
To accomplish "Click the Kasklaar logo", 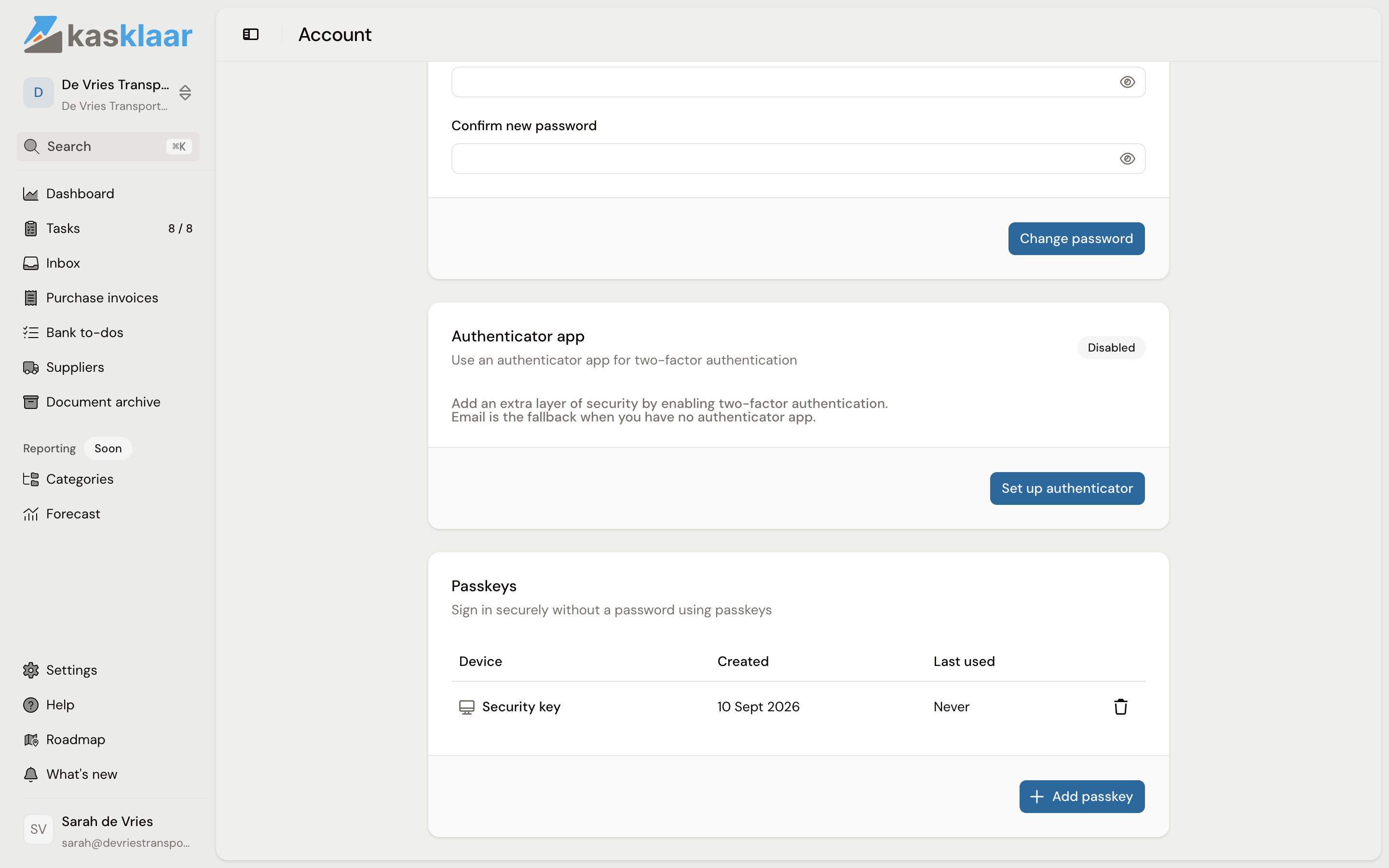I will coord(108,34).
